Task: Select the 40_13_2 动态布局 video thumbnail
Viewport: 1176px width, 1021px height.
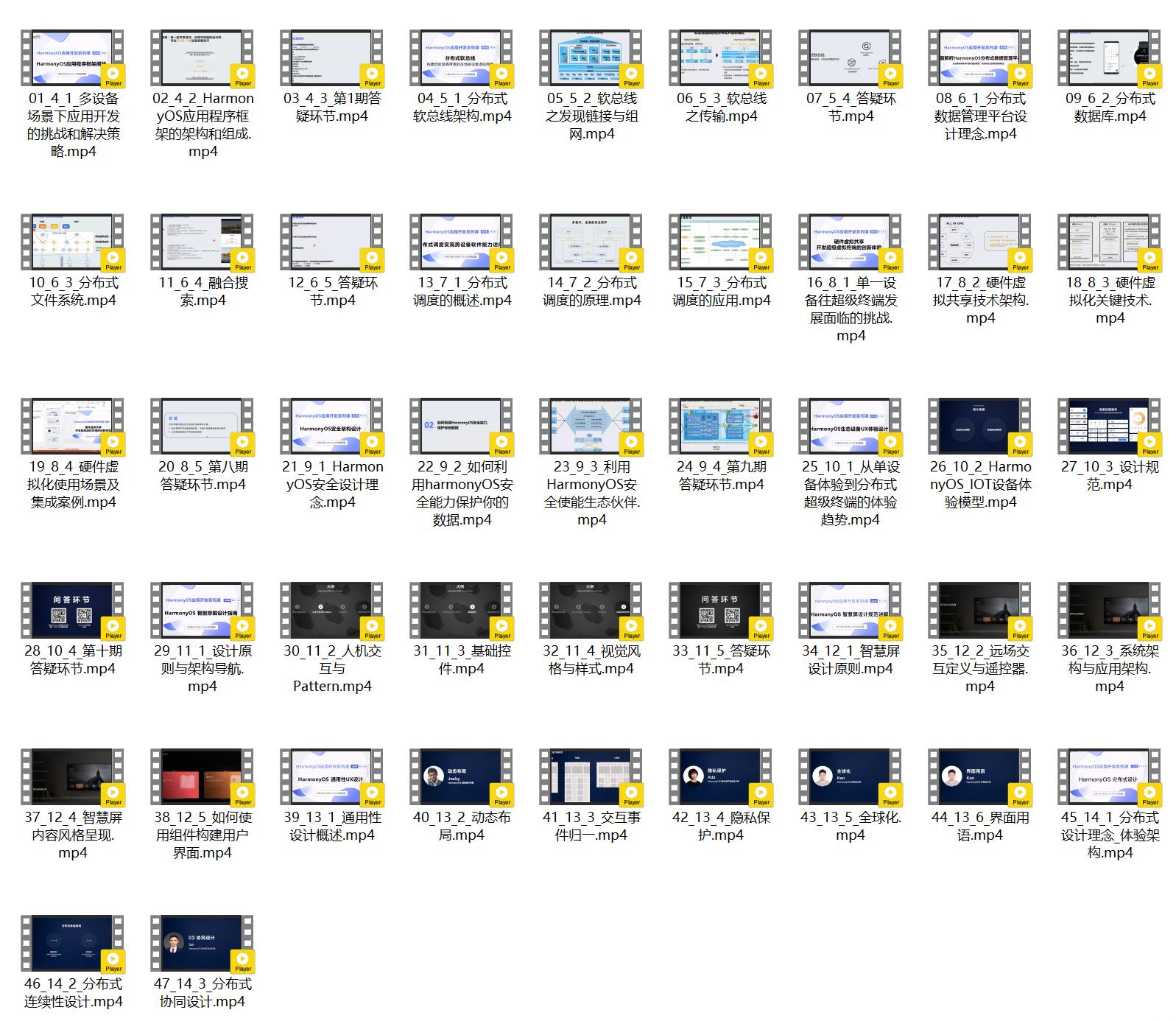Action: (461, 777)
